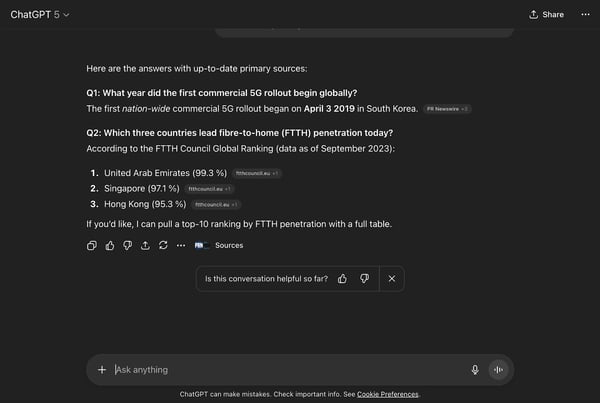Click the 'Is this conversation helpful so far?' text
The image size is (600, 403).
point(266,279)
